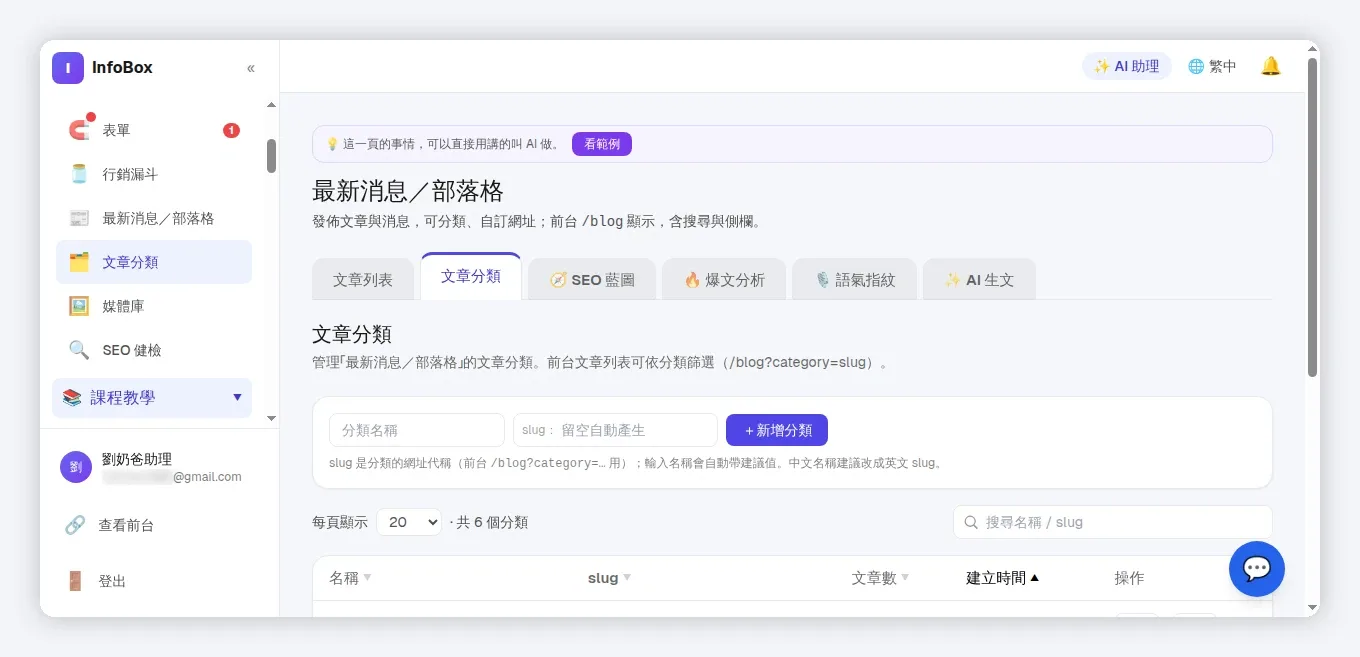Click 登出 to log out
The height and width of the screenshot is (657, 1360).
[112, 581]
